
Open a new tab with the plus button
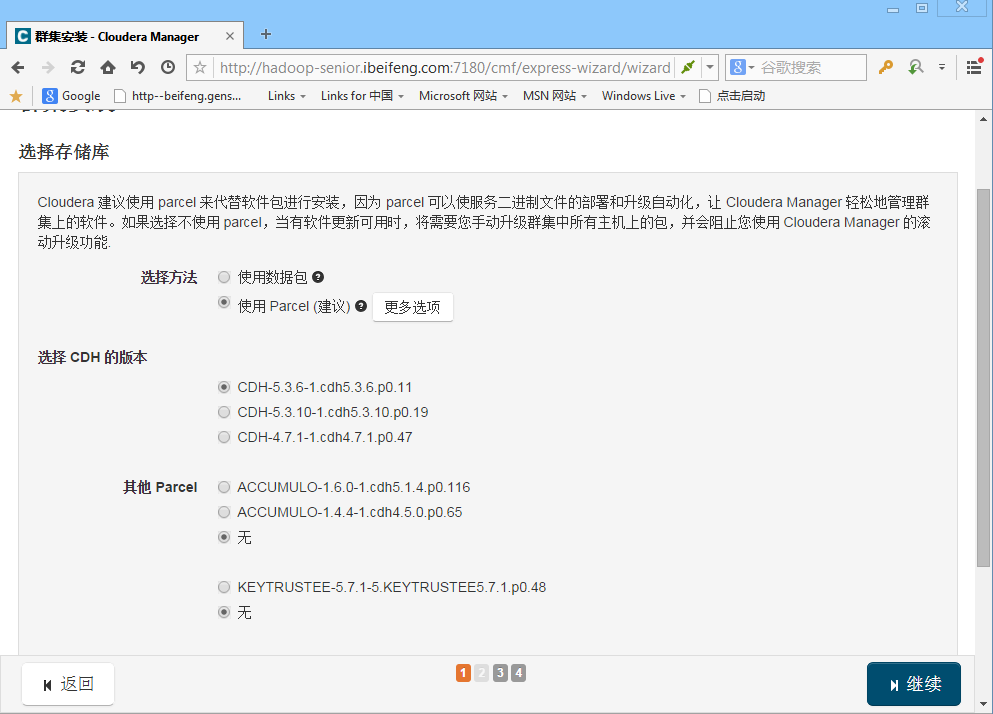click(266, 34)
